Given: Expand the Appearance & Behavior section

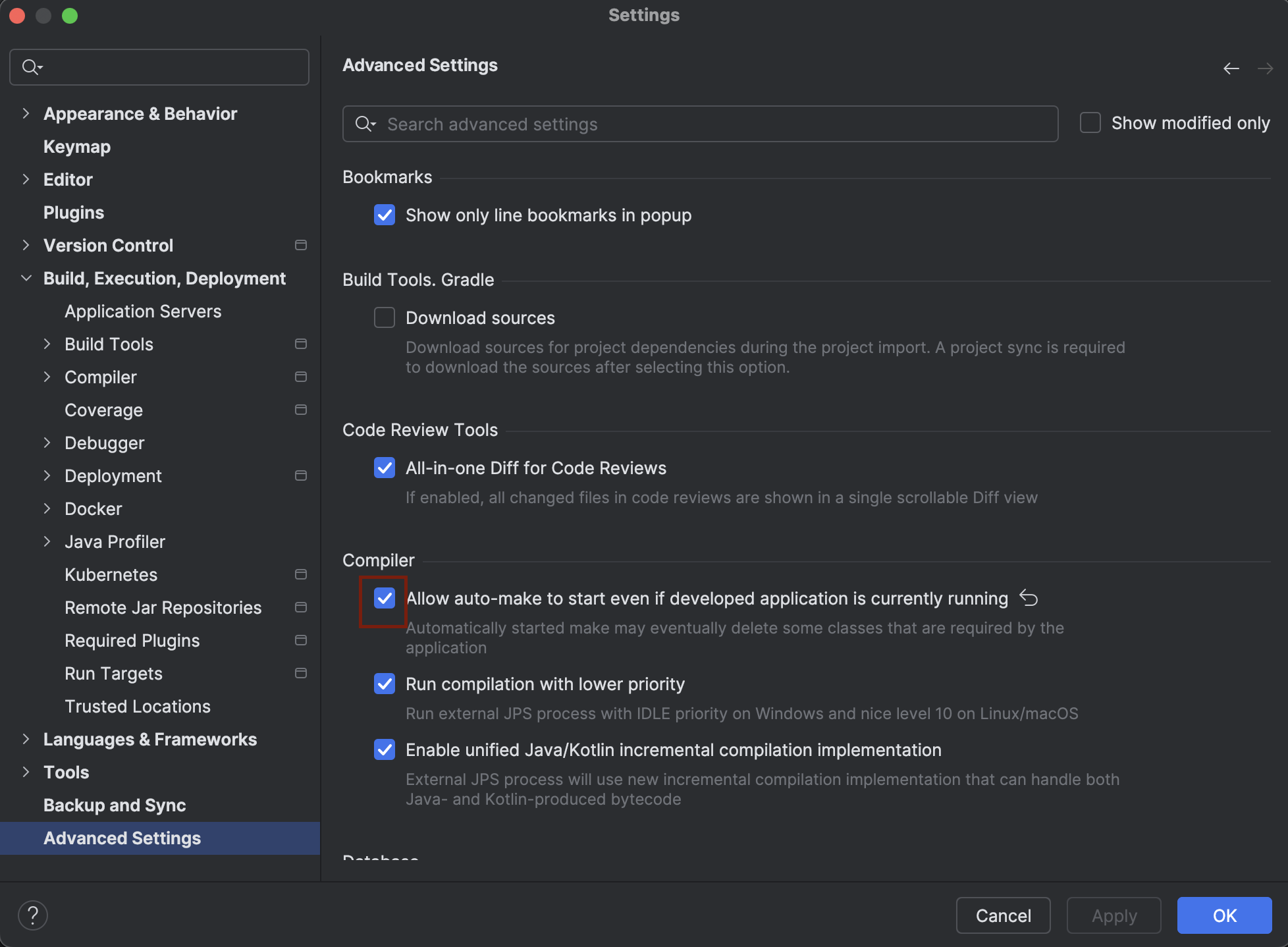Looking at the screenshot, I should coord(26,113).
